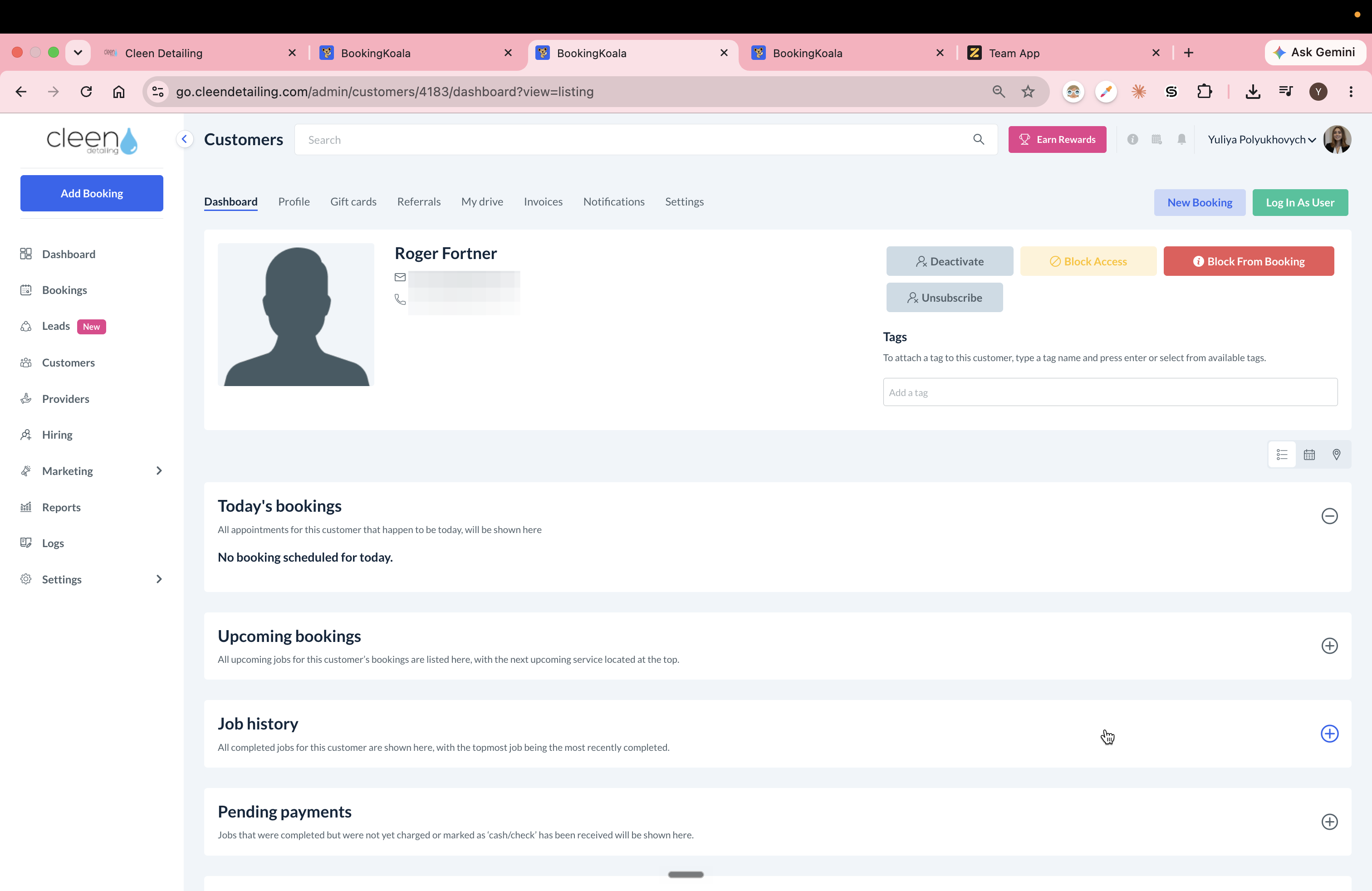This screenshot has height=891, width=1372.
Task: Expand Upcoming bookings section
Action: pos(1329,646)
